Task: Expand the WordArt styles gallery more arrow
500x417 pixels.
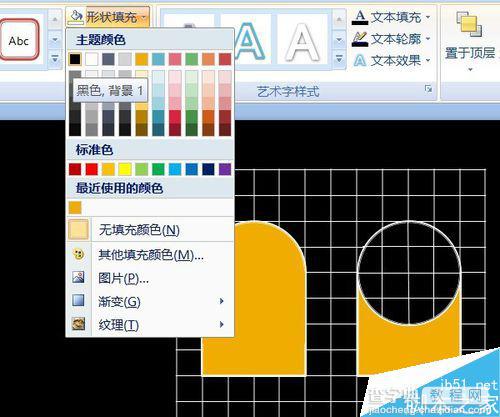Action: [339, 59]
